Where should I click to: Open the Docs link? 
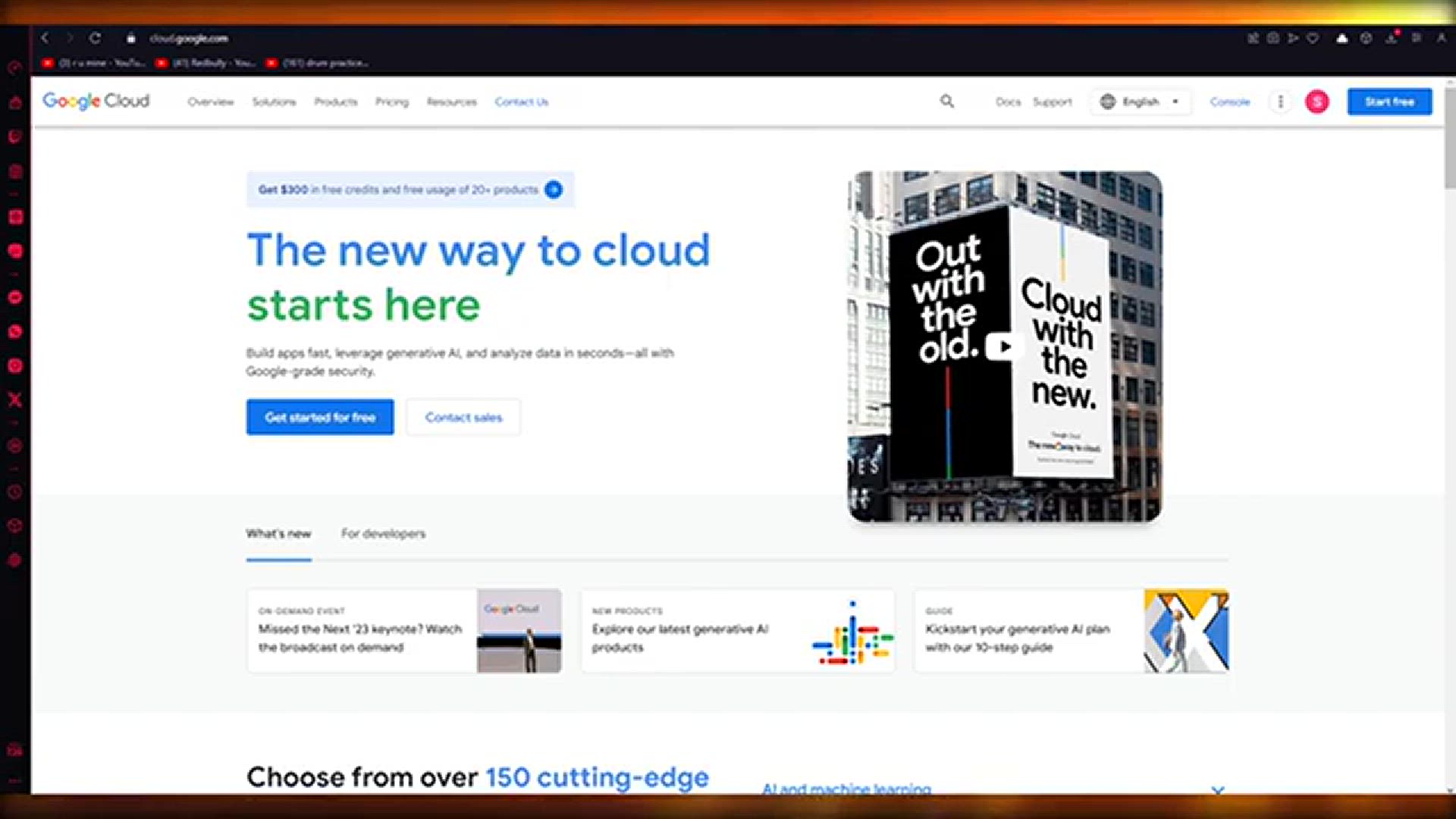1008,102
